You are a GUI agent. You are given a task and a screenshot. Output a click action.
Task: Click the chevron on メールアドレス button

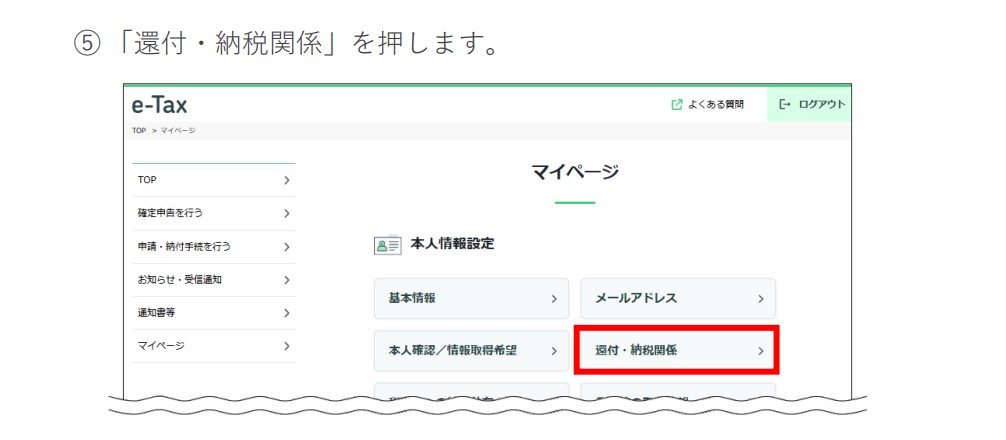[x=760, y=298]
